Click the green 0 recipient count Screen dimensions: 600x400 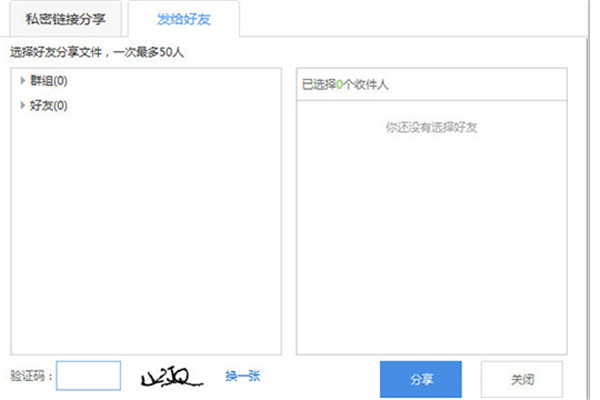point(340,85)
